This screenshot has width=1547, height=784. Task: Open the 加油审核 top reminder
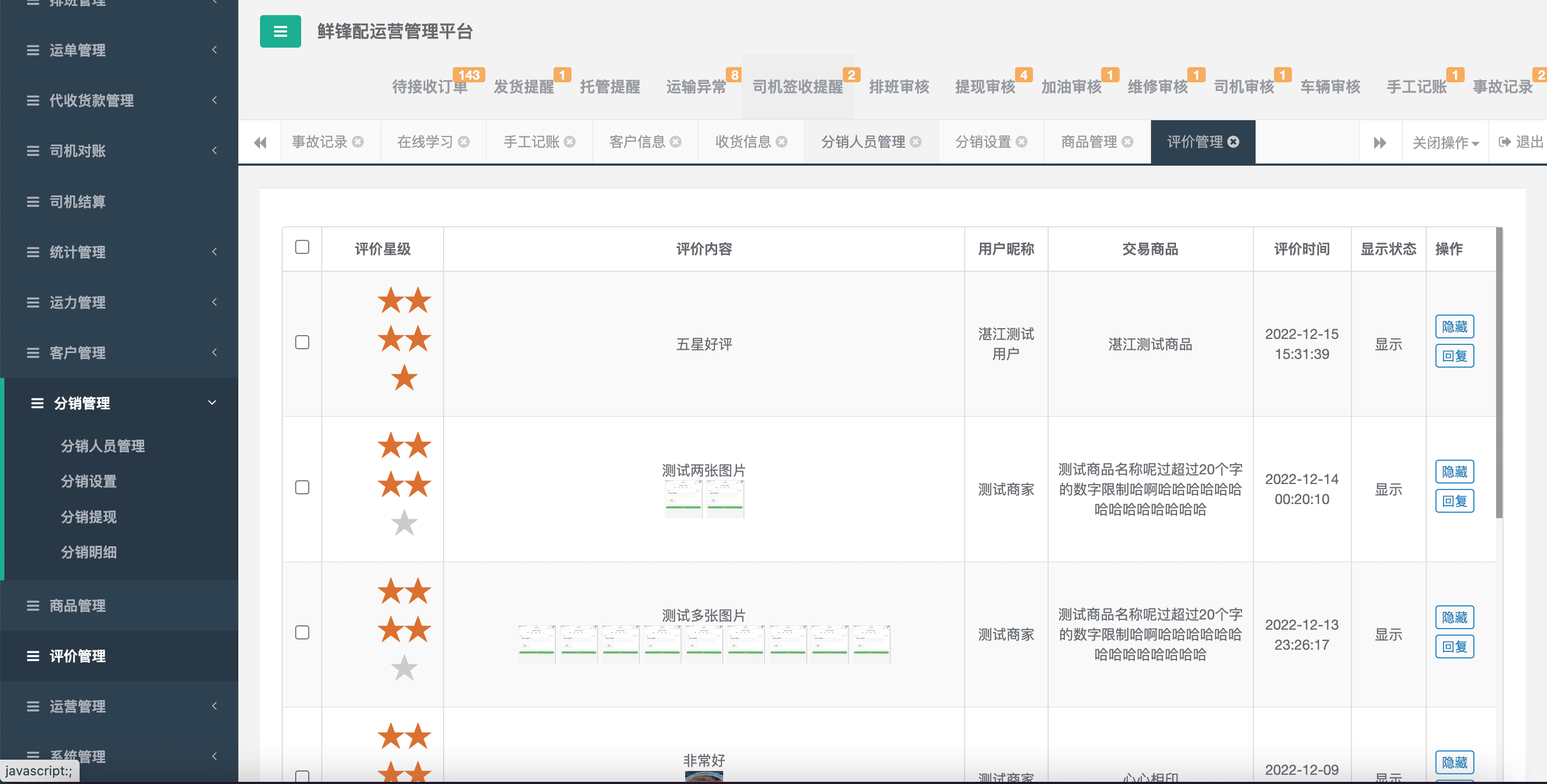(x=1071, y=87)
